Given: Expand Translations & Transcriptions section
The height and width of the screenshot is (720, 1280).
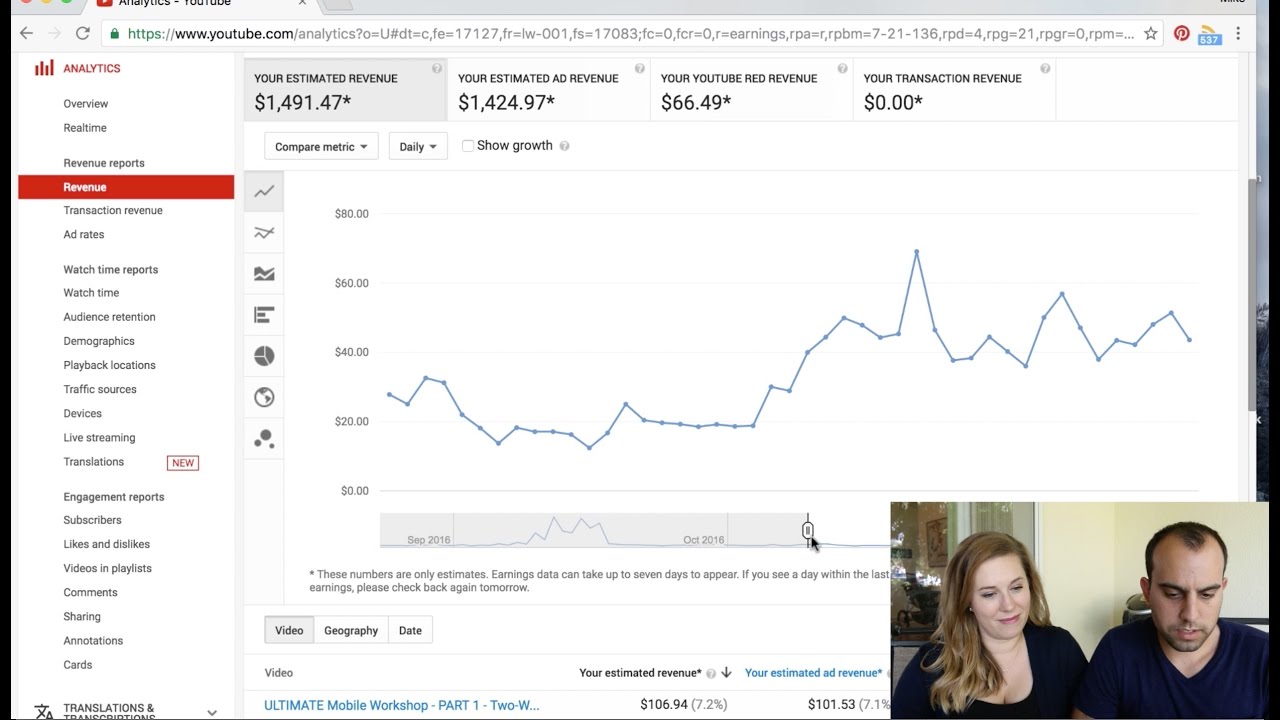Looking at the screenshot, I should (212, 712).
